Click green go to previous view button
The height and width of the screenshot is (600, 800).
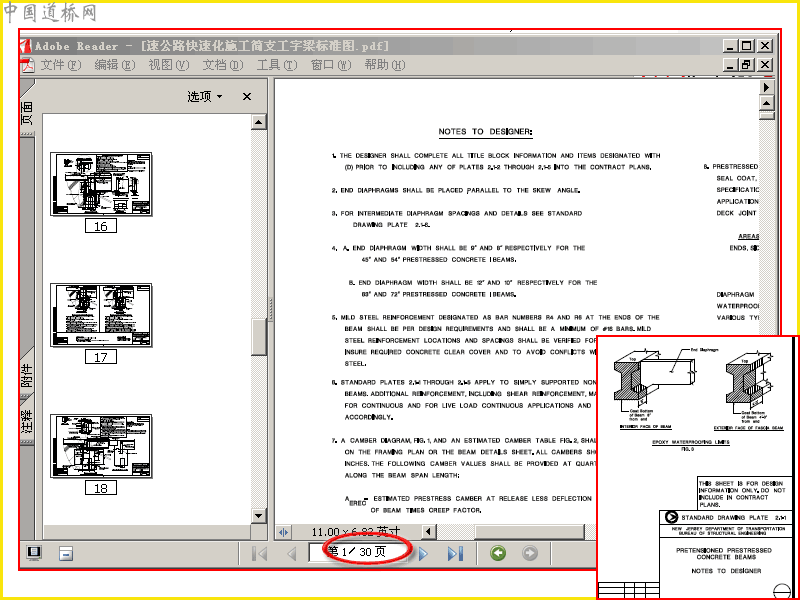tap(498, 553)
